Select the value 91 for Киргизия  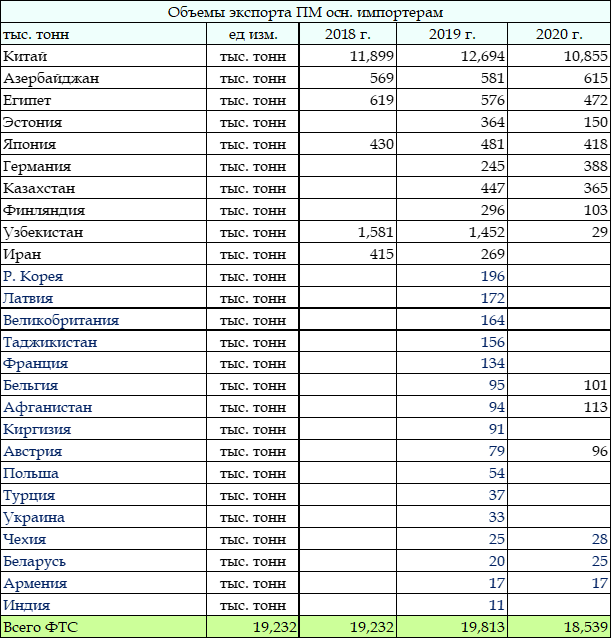[495, 430]
